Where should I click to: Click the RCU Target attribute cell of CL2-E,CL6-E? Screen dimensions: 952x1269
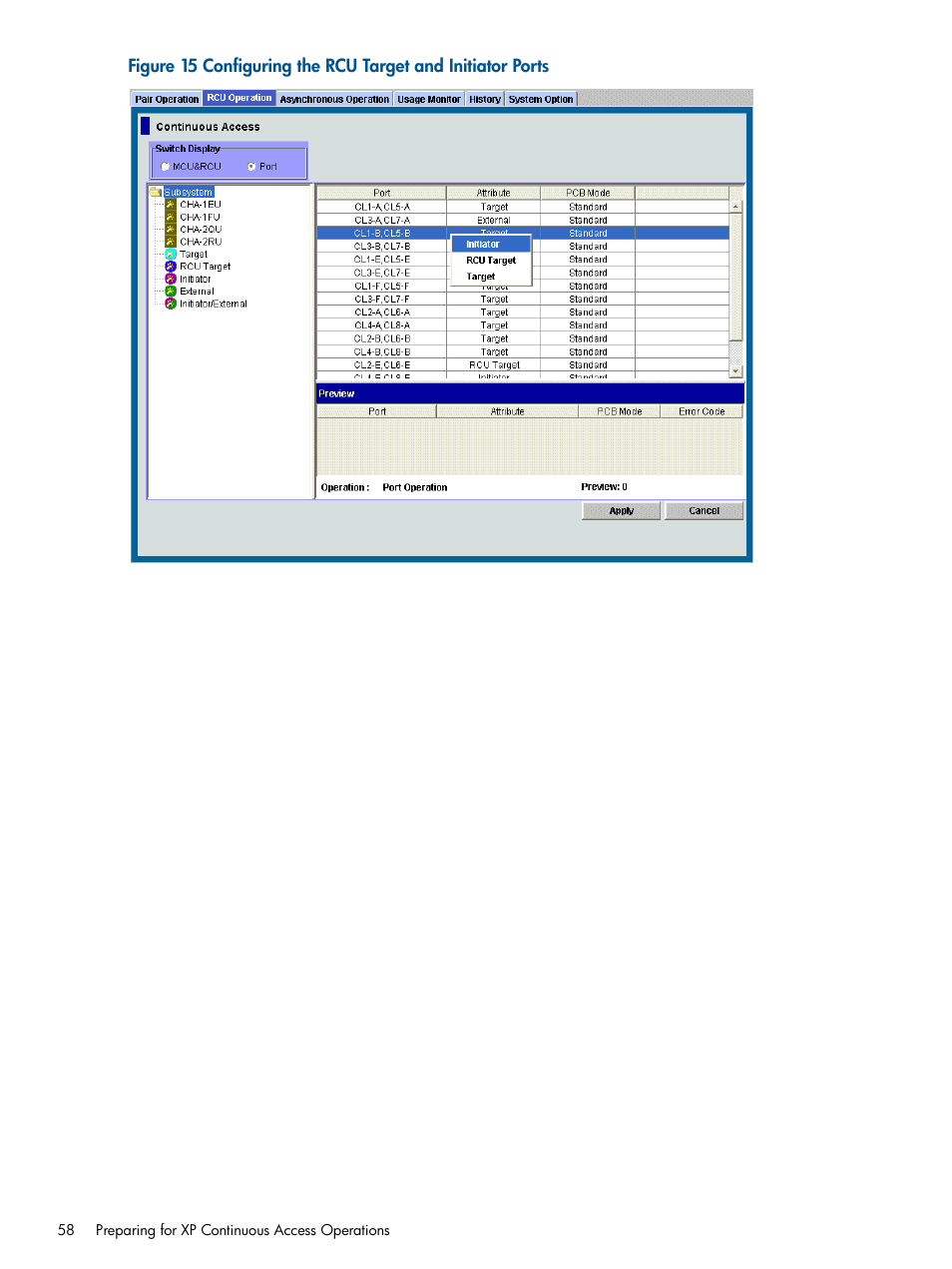[x=493, y=364]
